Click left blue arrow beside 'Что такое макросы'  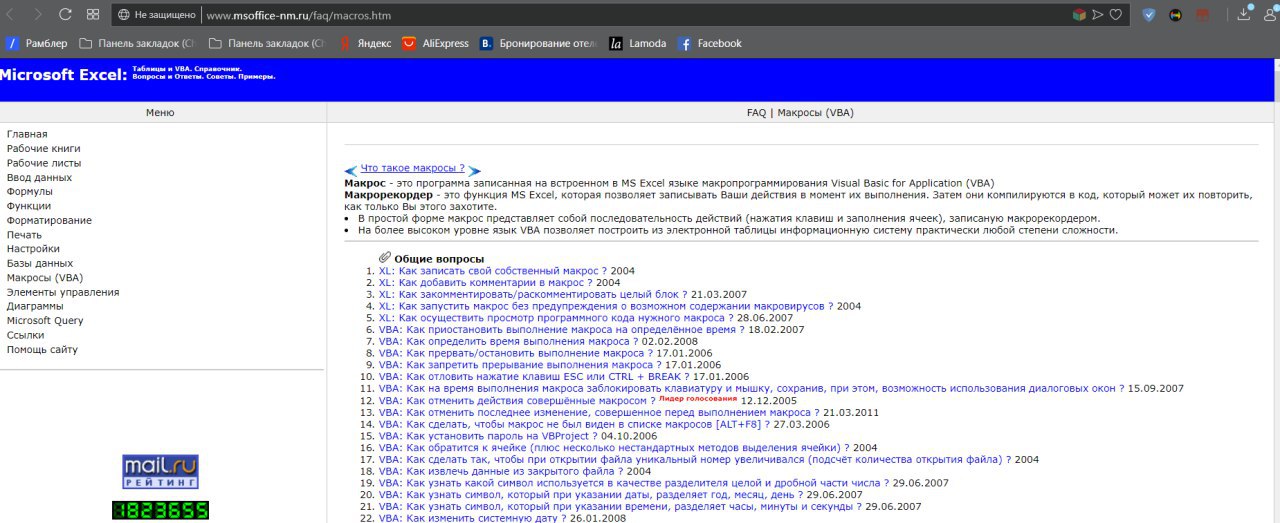(x=350, y=171)
